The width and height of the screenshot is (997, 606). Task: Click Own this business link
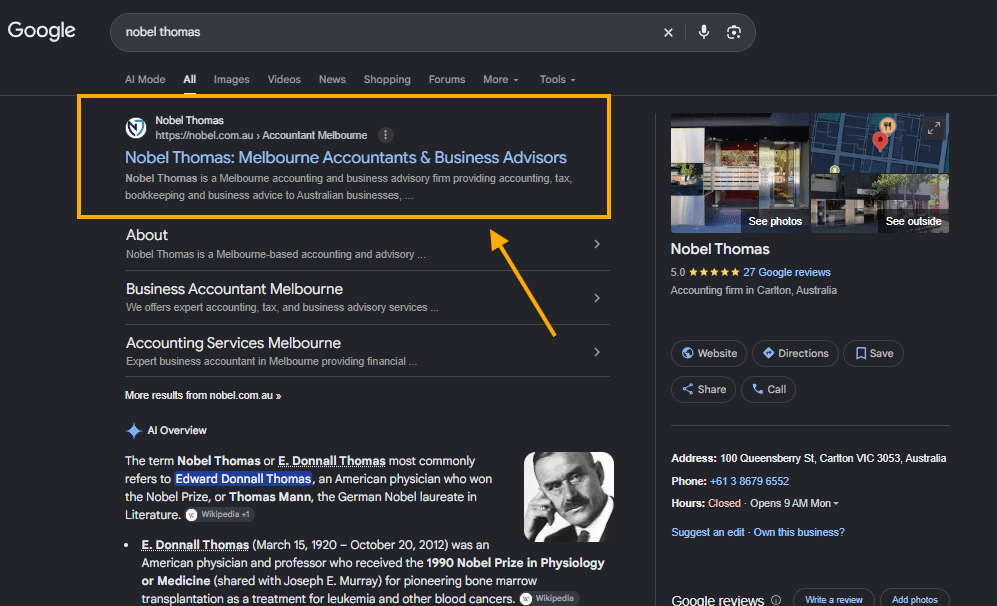799,532
